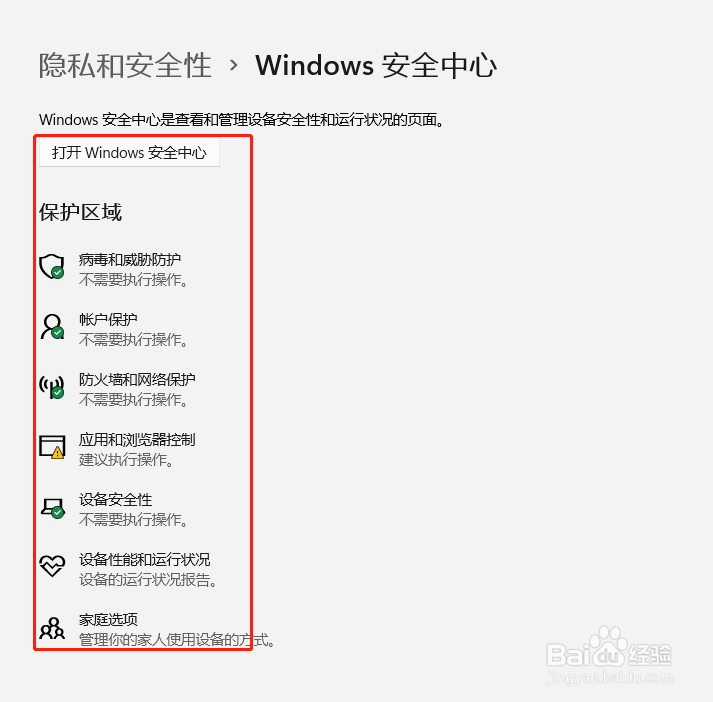The image size is (713, 702).
Task: Click the 建议执行操作 status text
Action: (x=126, y=460)
